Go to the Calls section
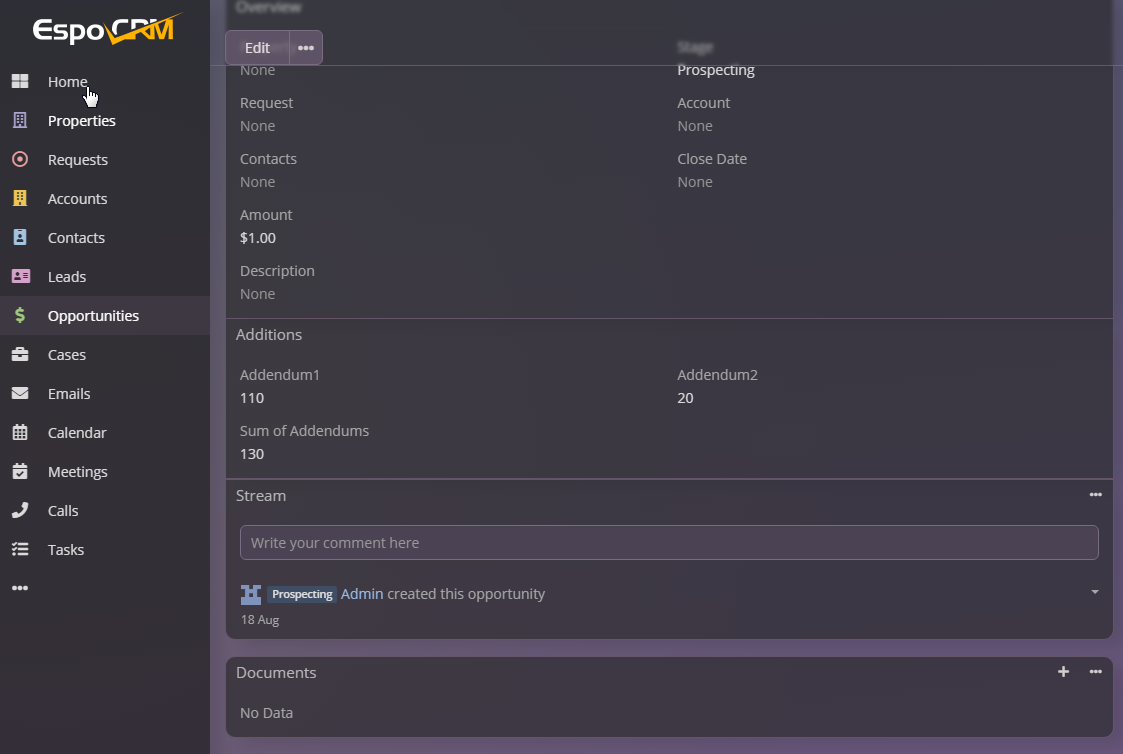 105,511
